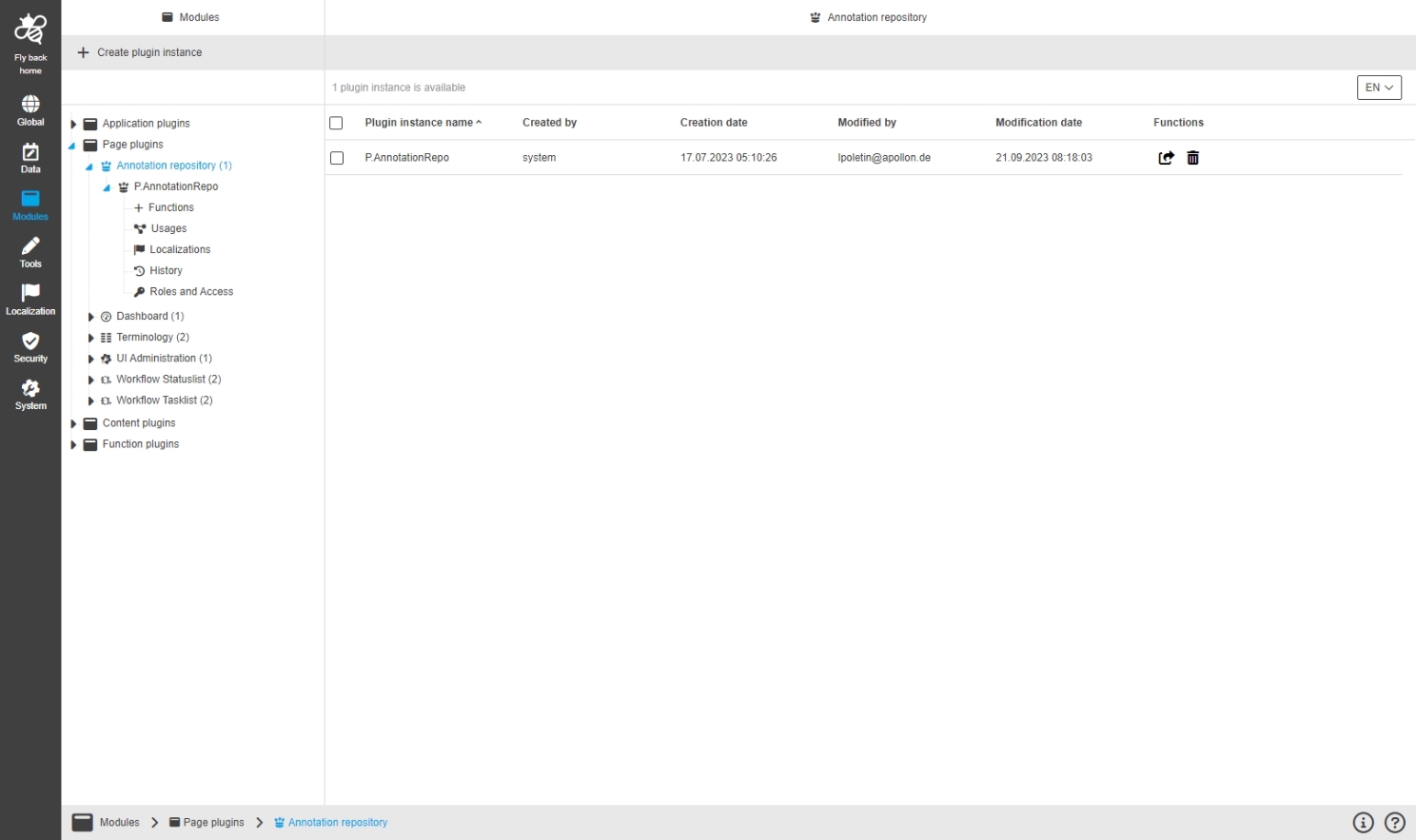This screenshot has width=1416, height=840.
Task: Open the Security shield icon
Action: coord(30,341)
